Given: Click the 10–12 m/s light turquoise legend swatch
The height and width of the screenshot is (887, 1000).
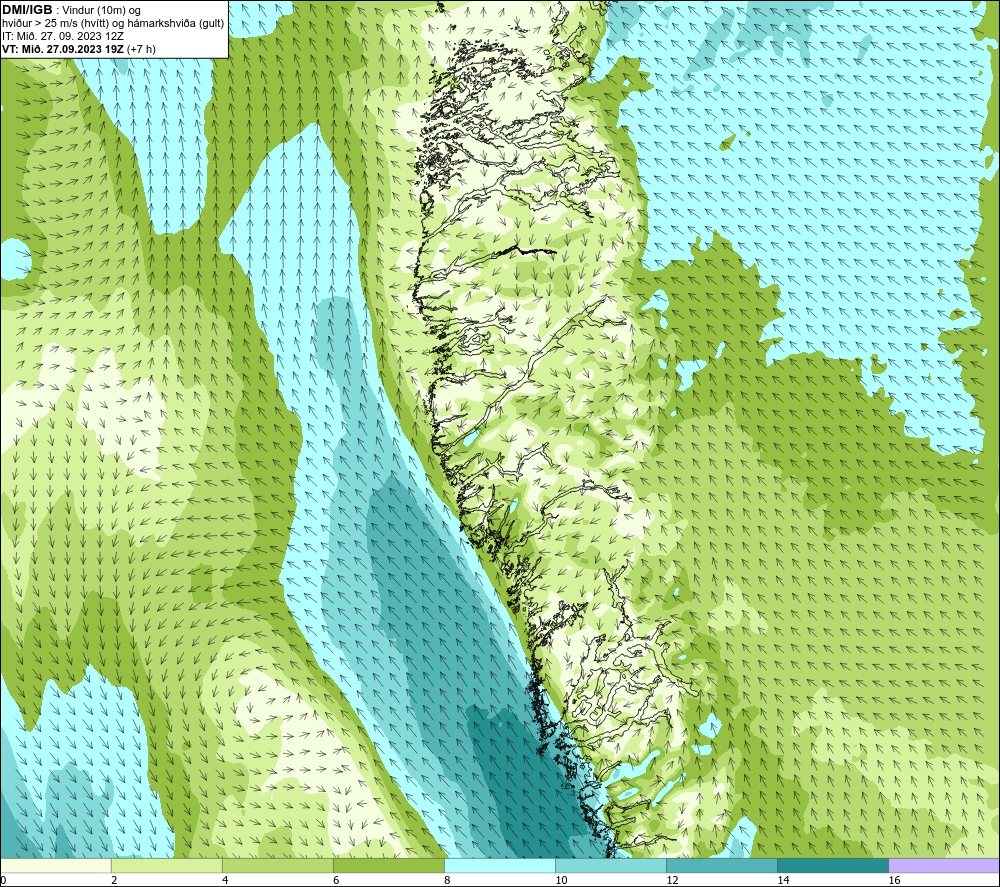Looking at the screenshot, I should (610, 865).
